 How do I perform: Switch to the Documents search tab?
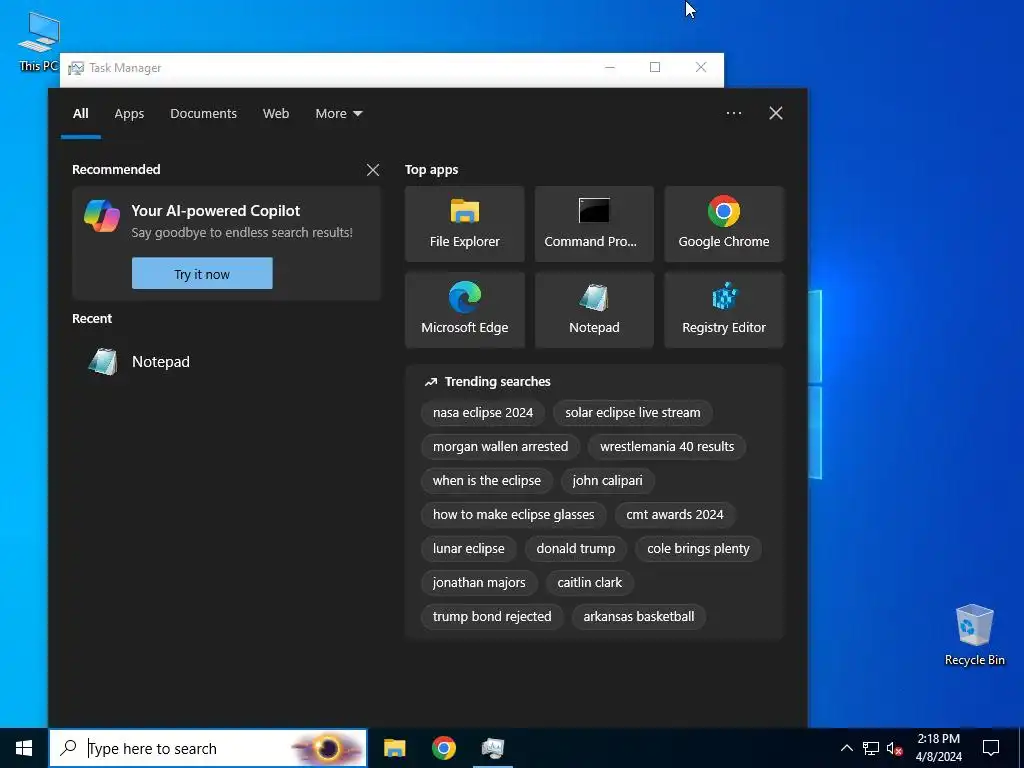click(x=203, y=114)
